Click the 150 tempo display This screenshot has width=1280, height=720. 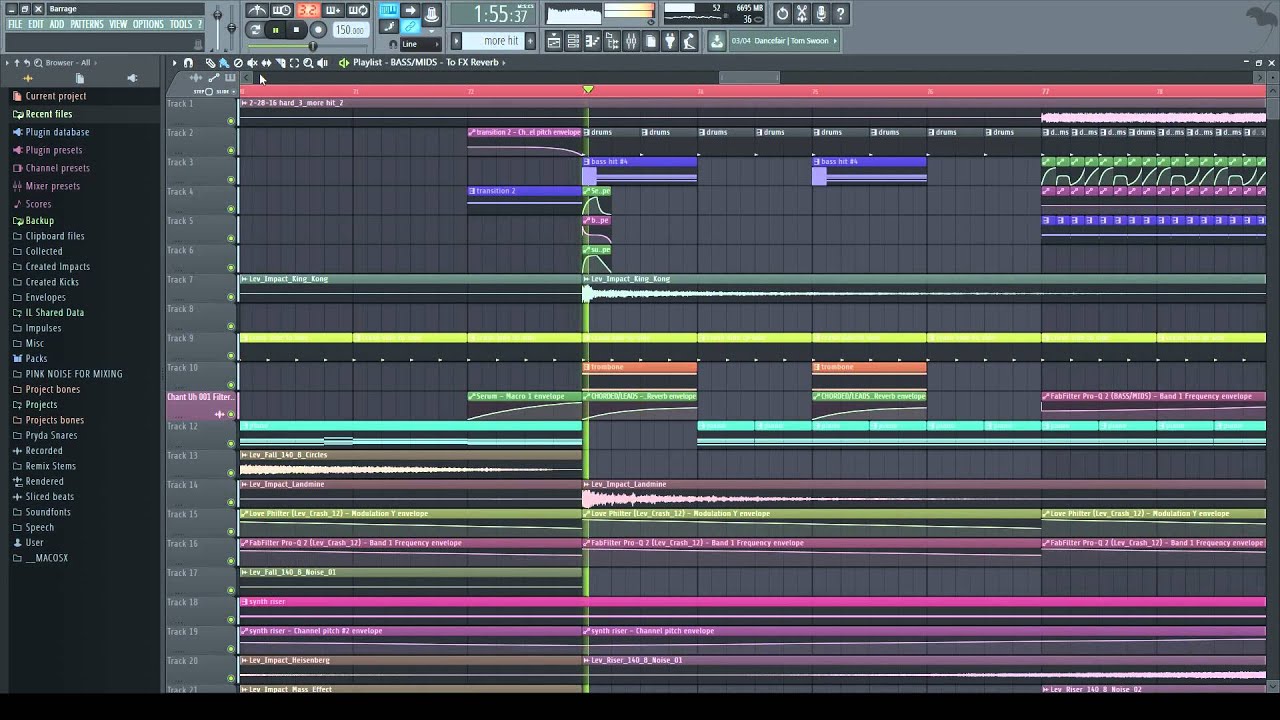[x=350, y=31]
